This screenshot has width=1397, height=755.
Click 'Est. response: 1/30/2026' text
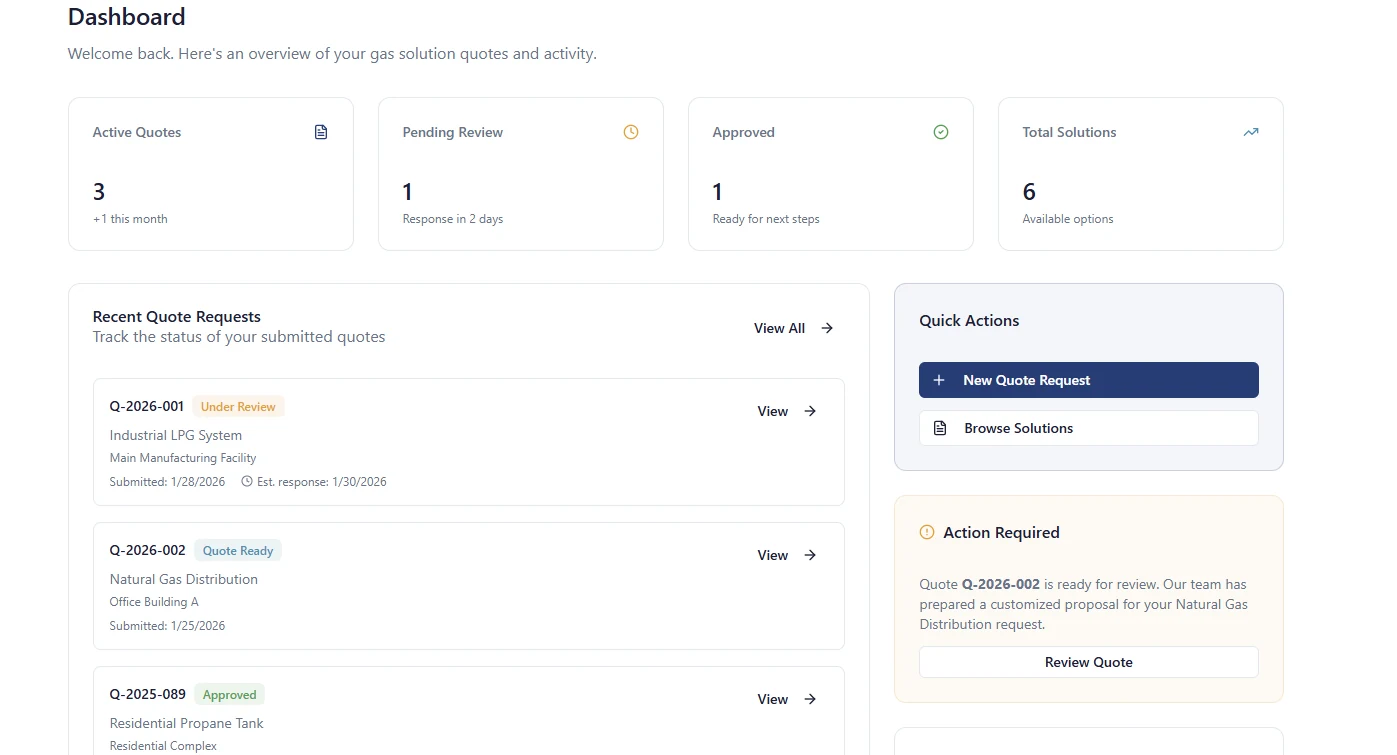pos(322,482)
